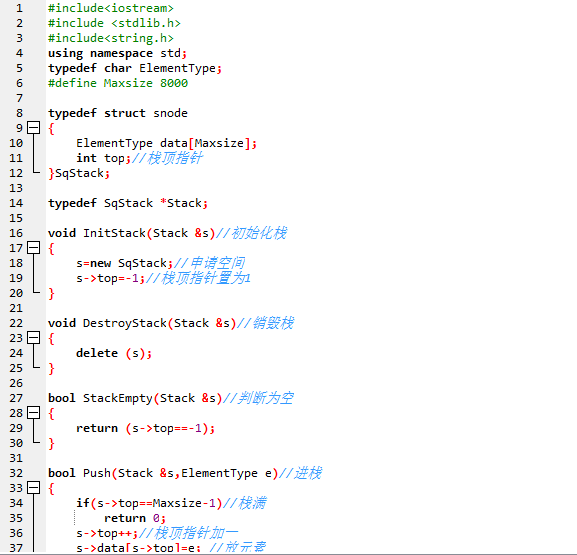
Task: Click closing brace on line 25
Action: click(52, 369)
